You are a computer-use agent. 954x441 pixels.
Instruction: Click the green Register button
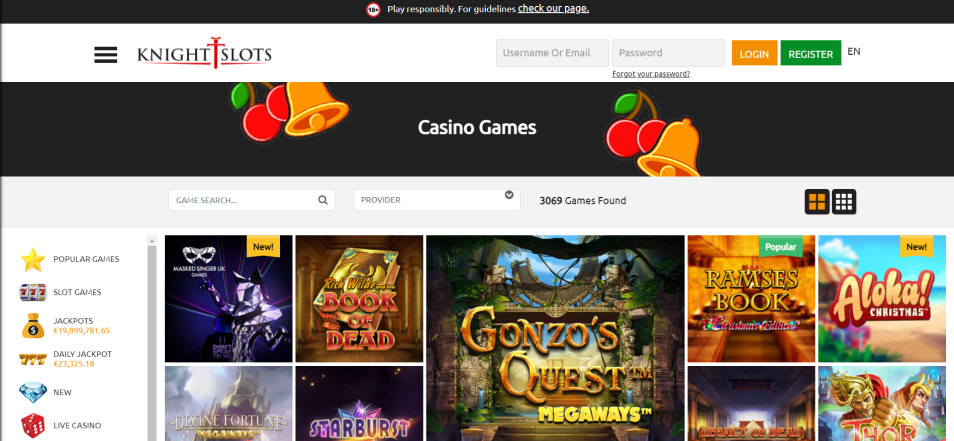(x=810, y=53)
